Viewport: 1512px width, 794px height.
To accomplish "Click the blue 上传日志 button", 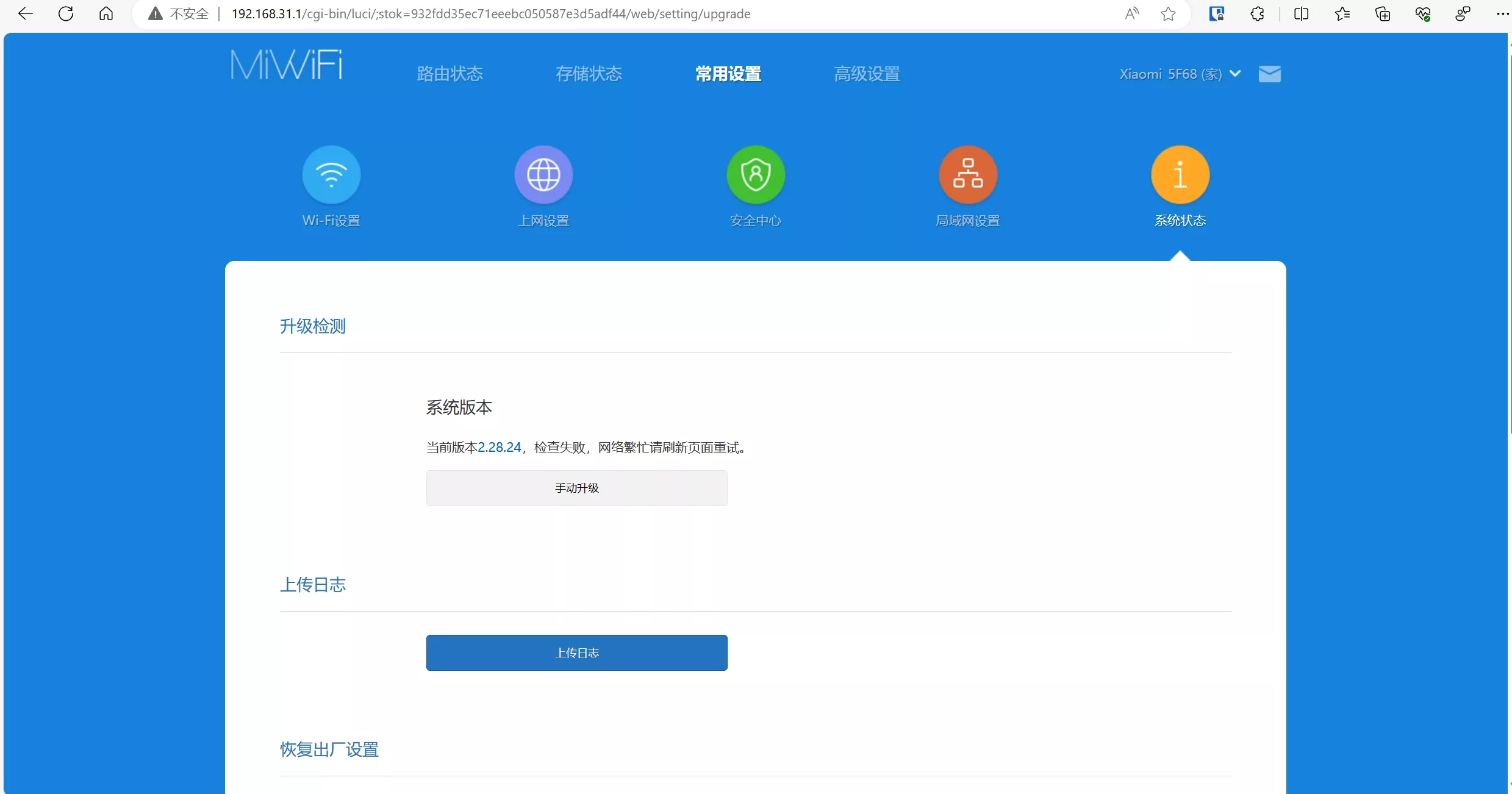I will pos(576,653).
